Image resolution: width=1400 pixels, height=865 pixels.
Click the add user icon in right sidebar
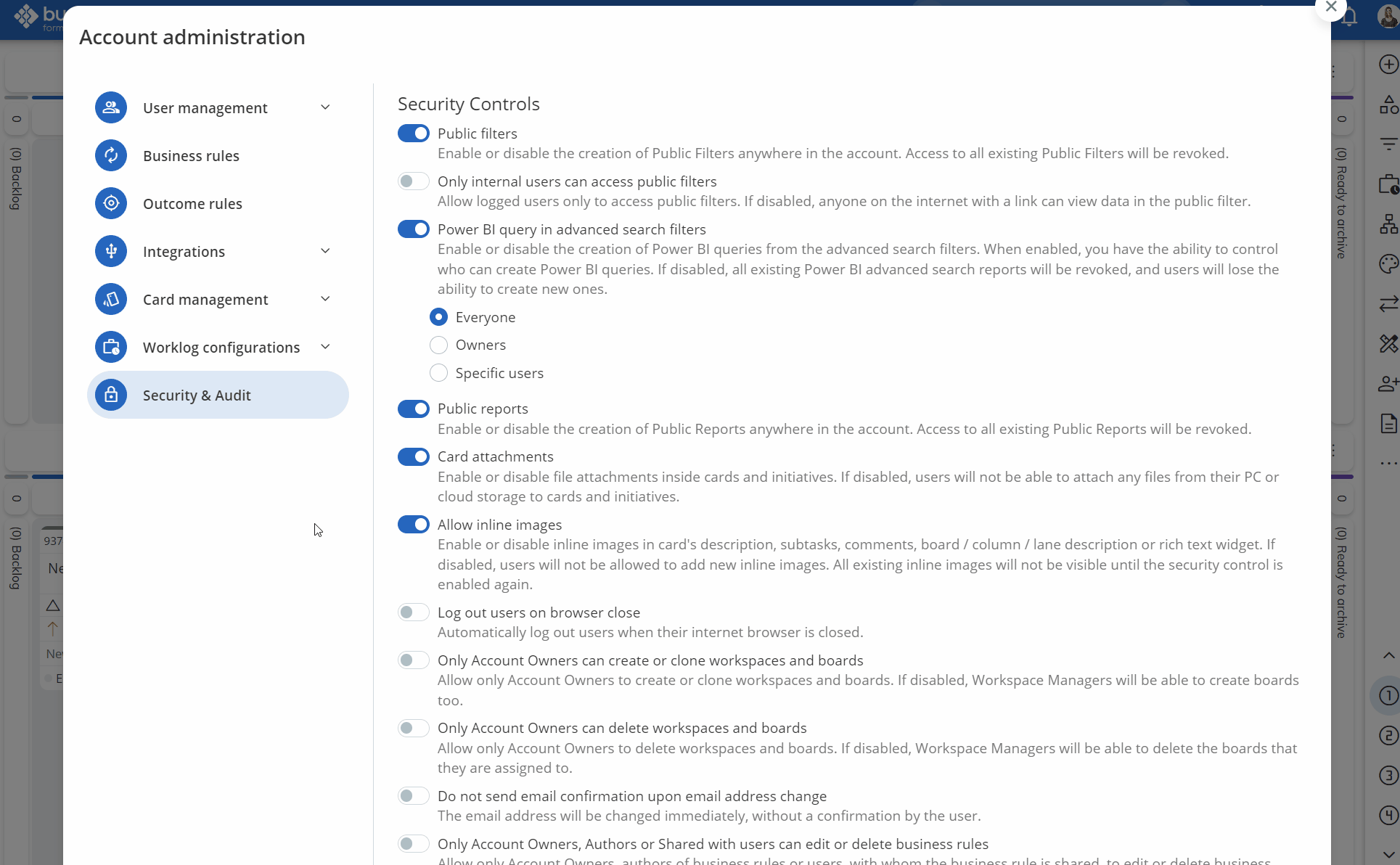tap(1388, 383)
